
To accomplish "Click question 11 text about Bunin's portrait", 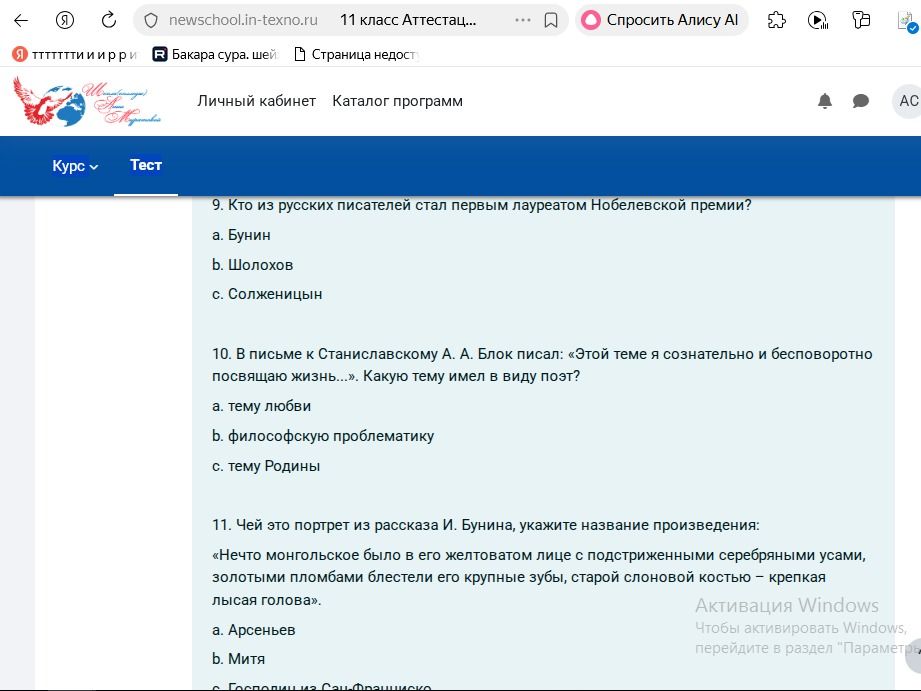I will (486, 525).
